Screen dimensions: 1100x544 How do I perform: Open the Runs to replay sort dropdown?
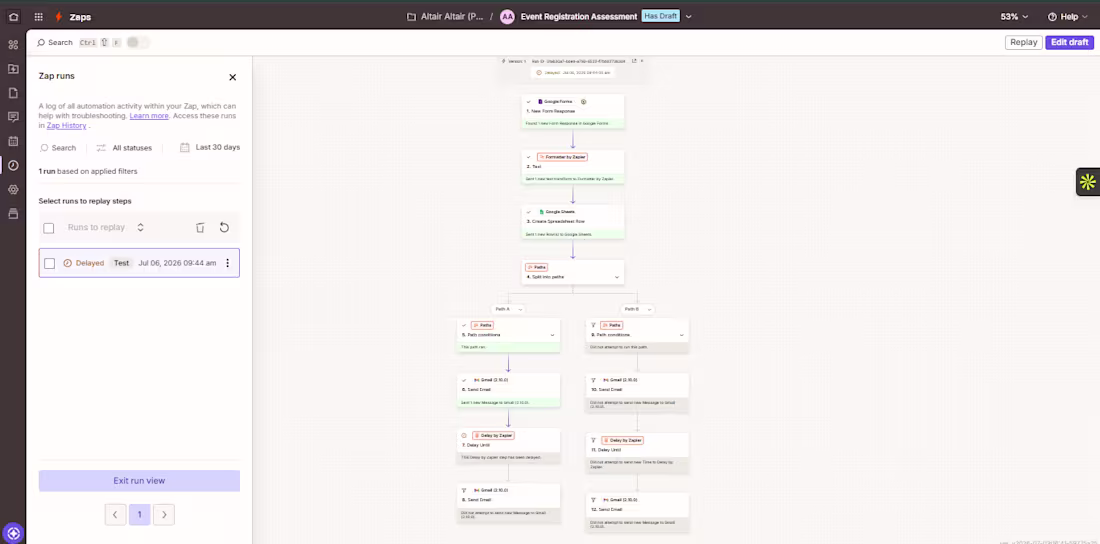[105, 227]
